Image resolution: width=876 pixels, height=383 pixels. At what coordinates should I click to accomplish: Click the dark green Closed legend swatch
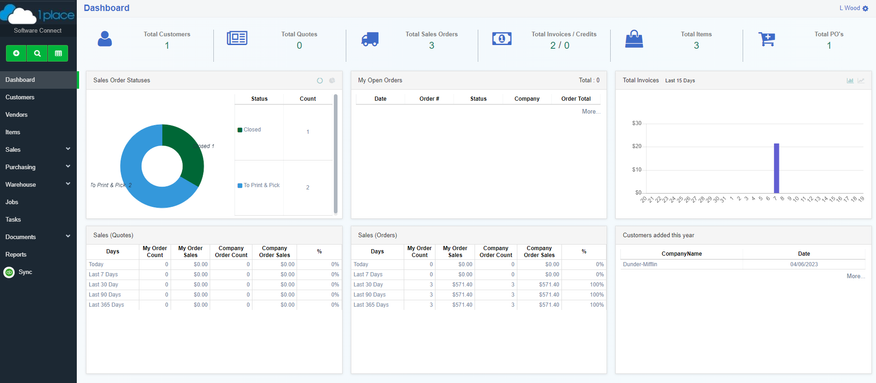click(240, 130)
